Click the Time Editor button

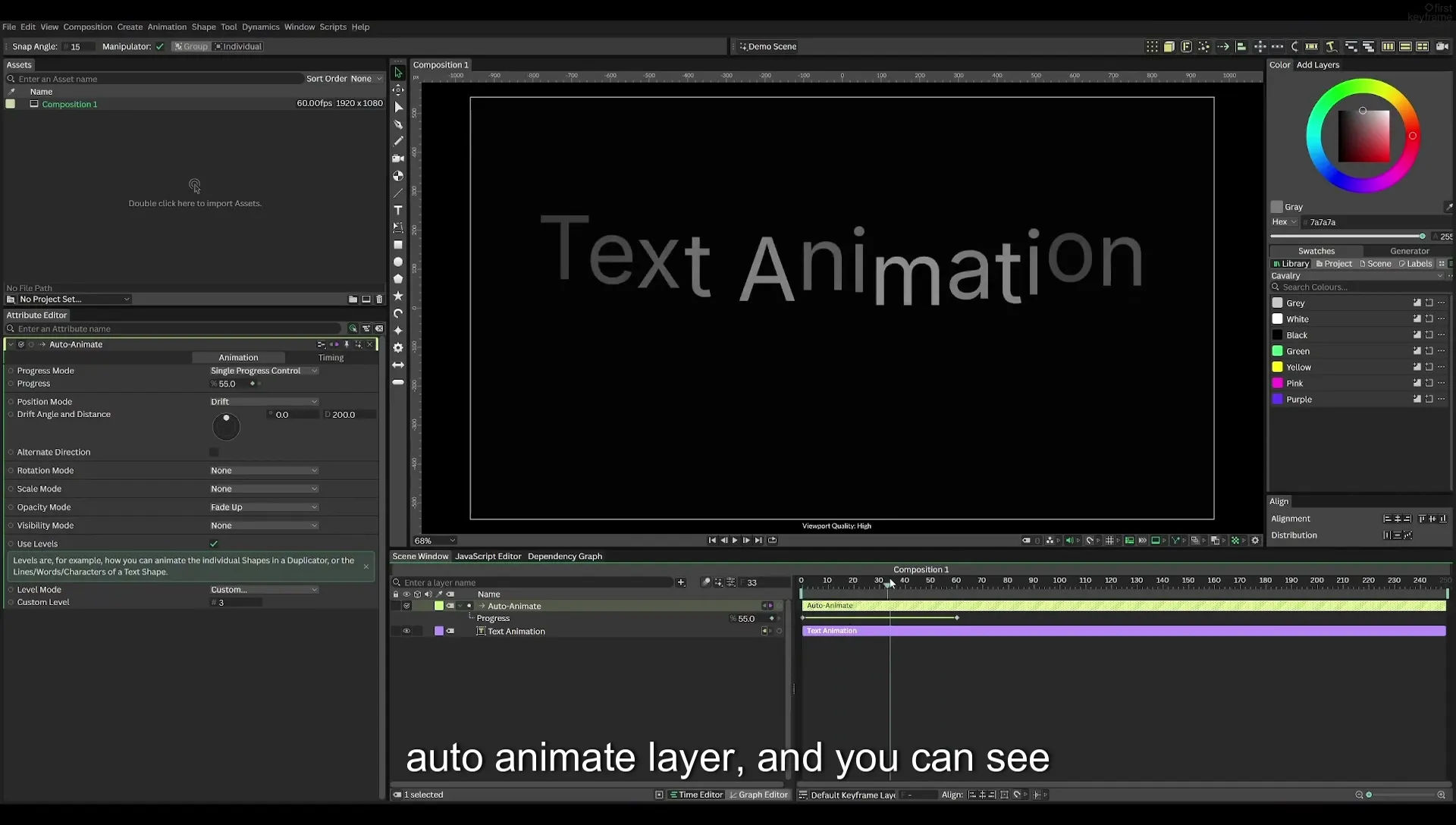696,795
